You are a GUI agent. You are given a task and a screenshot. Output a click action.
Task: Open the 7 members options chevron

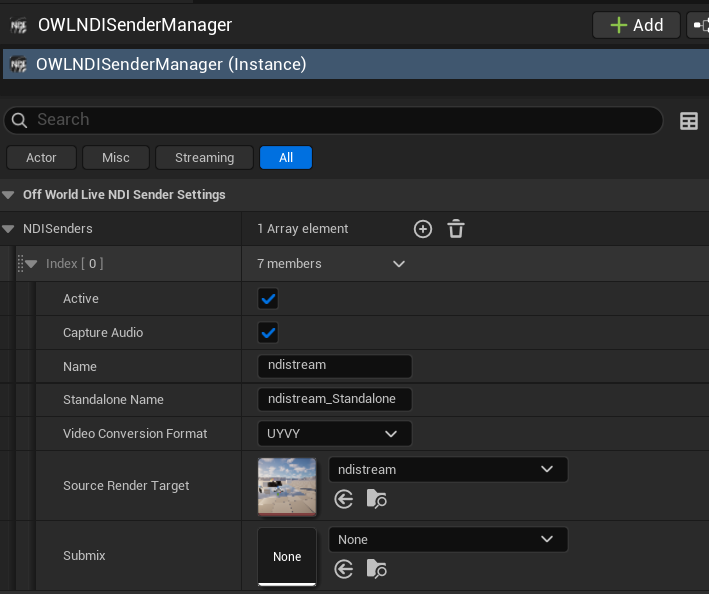pyautogui.click(x=399, y=264)
